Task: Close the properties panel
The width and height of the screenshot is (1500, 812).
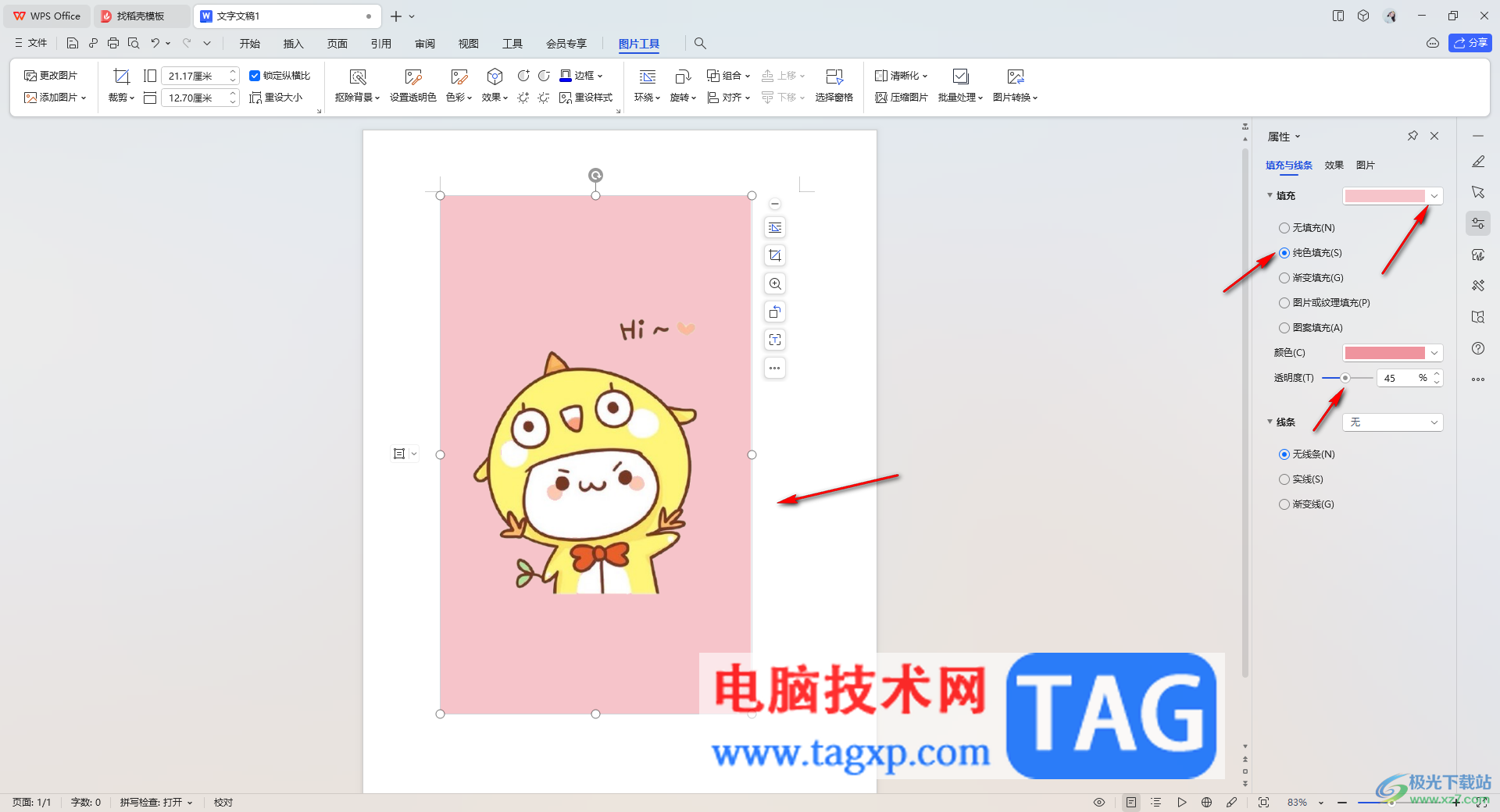Action: pyautogui.click(x=1434, y=136)
